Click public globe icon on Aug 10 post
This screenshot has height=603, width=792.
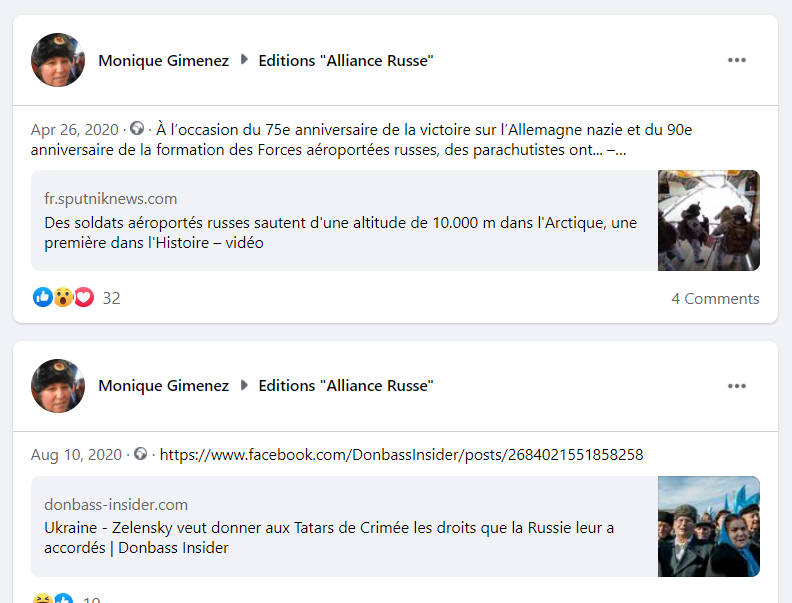click(140, 454)
